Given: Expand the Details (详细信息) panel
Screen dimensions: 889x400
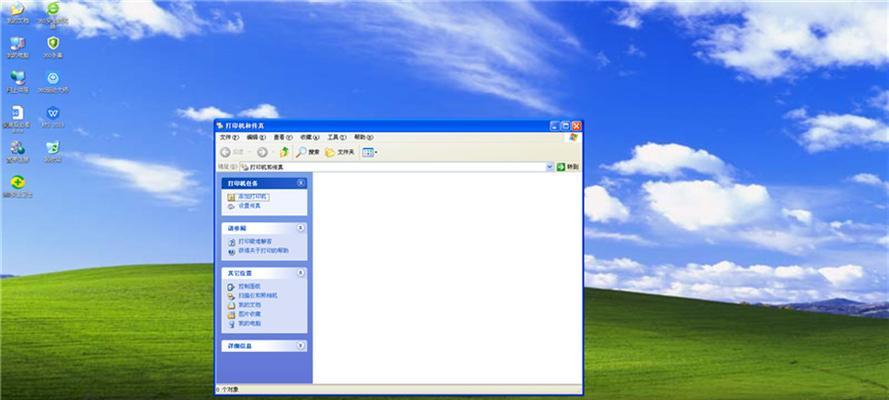Looking at the screenshot, I should 300,346.
